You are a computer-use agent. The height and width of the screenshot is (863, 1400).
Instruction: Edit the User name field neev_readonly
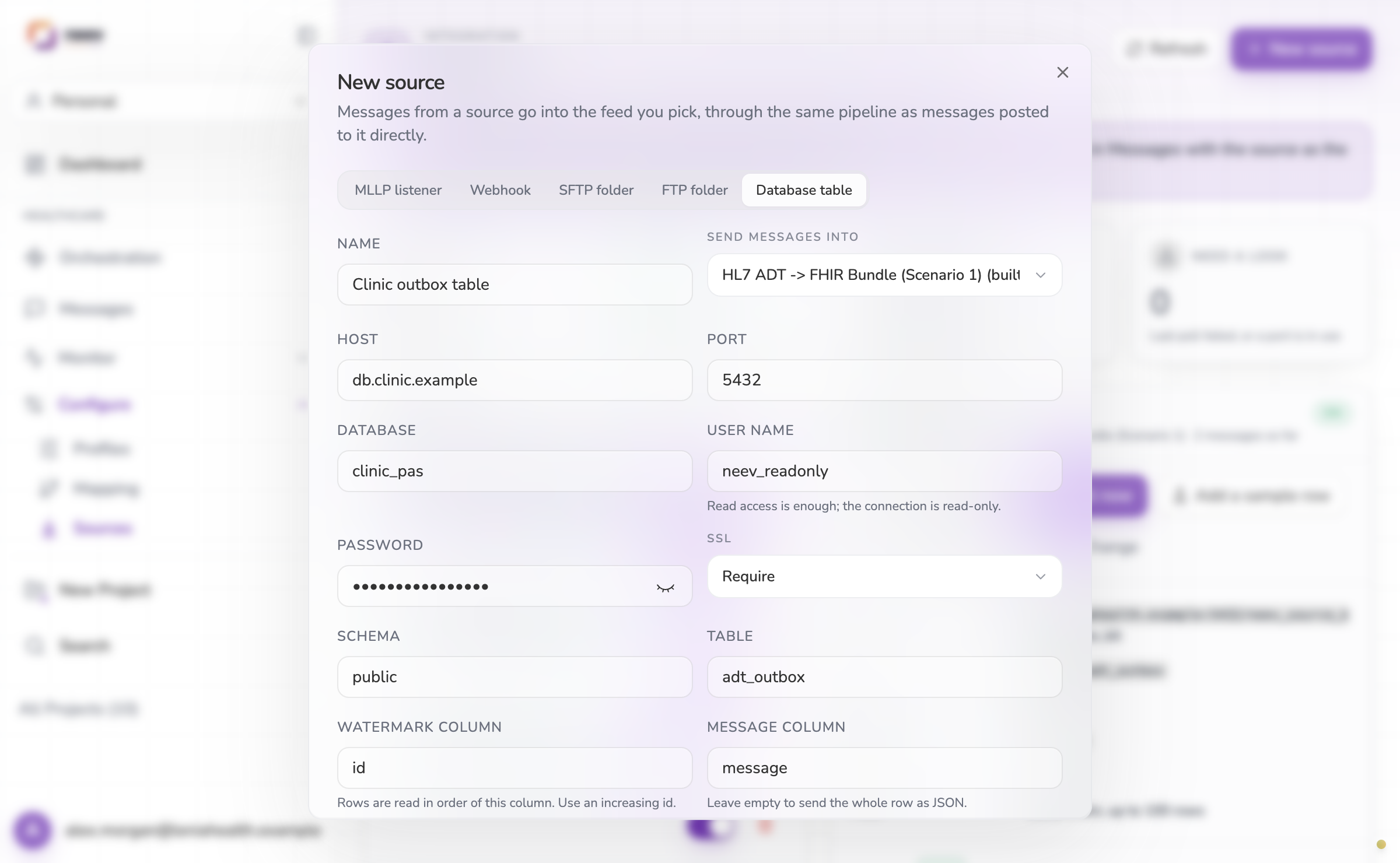[884, 471]
